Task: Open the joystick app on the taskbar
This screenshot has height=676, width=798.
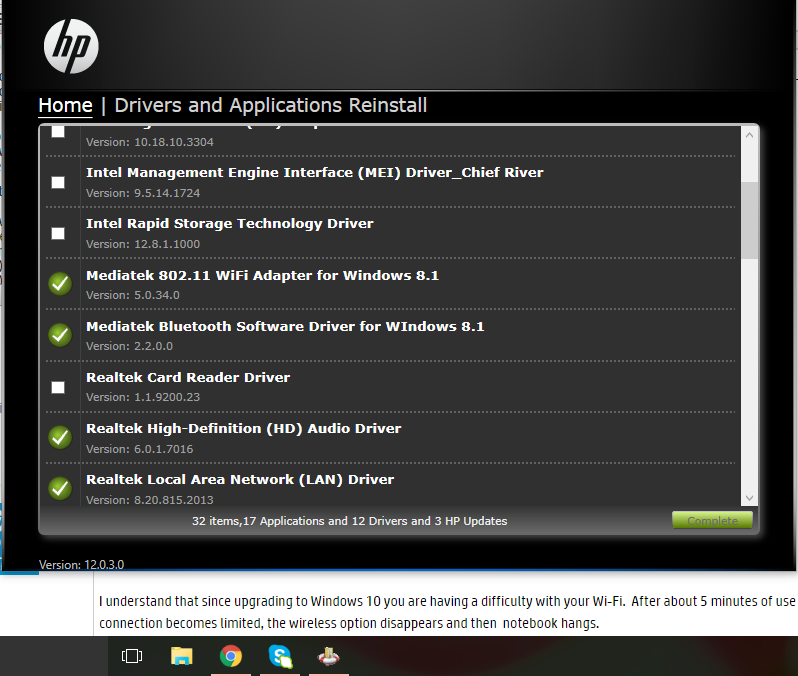Action: click(329, 656)
